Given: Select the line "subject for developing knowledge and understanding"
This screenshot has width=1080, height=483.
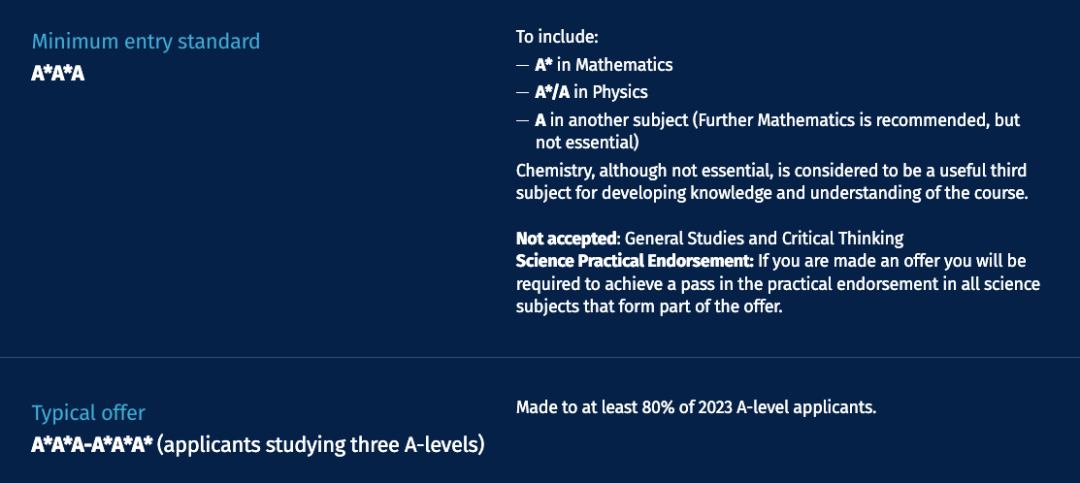Looking at the screenshot, I should (x=771, y=193).
